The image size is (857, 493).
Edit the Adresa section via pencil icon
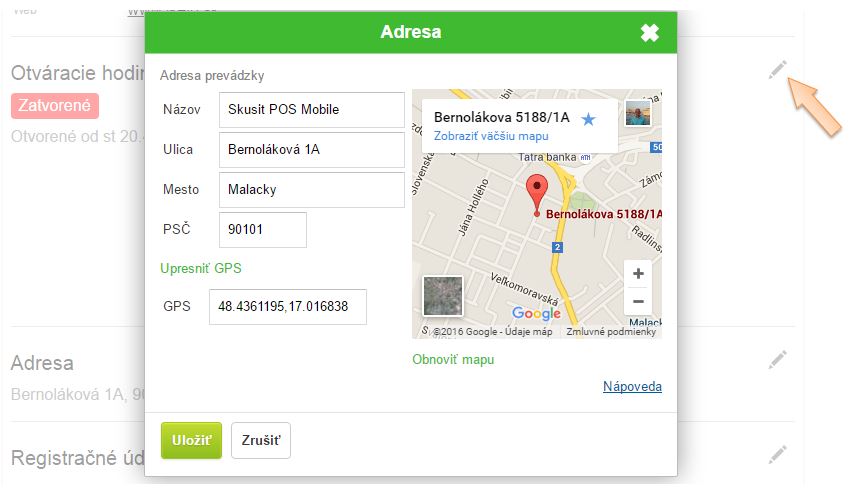tap(777, 360)
